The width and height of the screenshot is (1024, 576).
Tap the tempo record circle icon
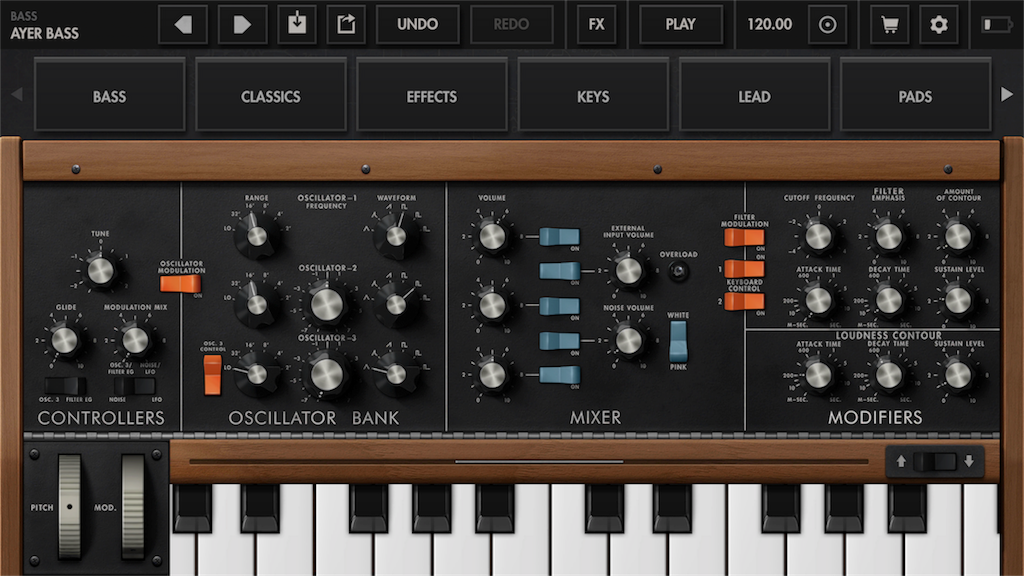pos(827,25)
